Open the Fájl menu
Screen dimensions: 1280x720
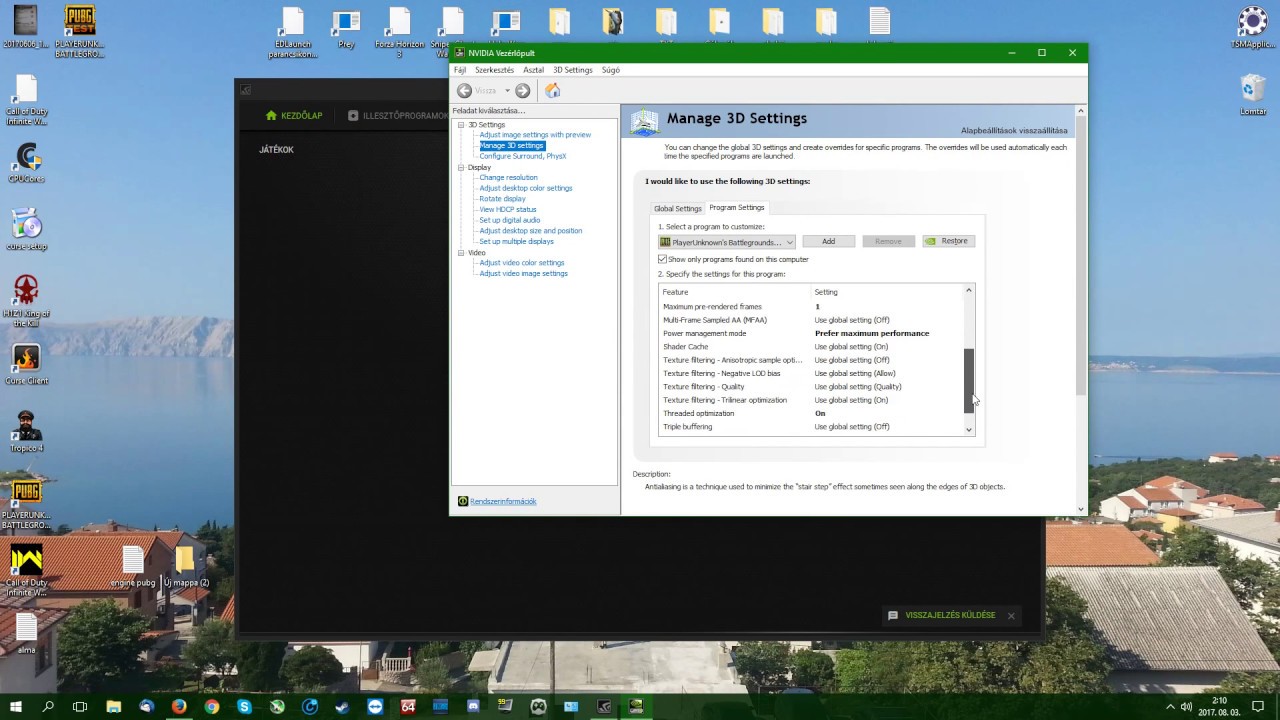tap(460, 70)
